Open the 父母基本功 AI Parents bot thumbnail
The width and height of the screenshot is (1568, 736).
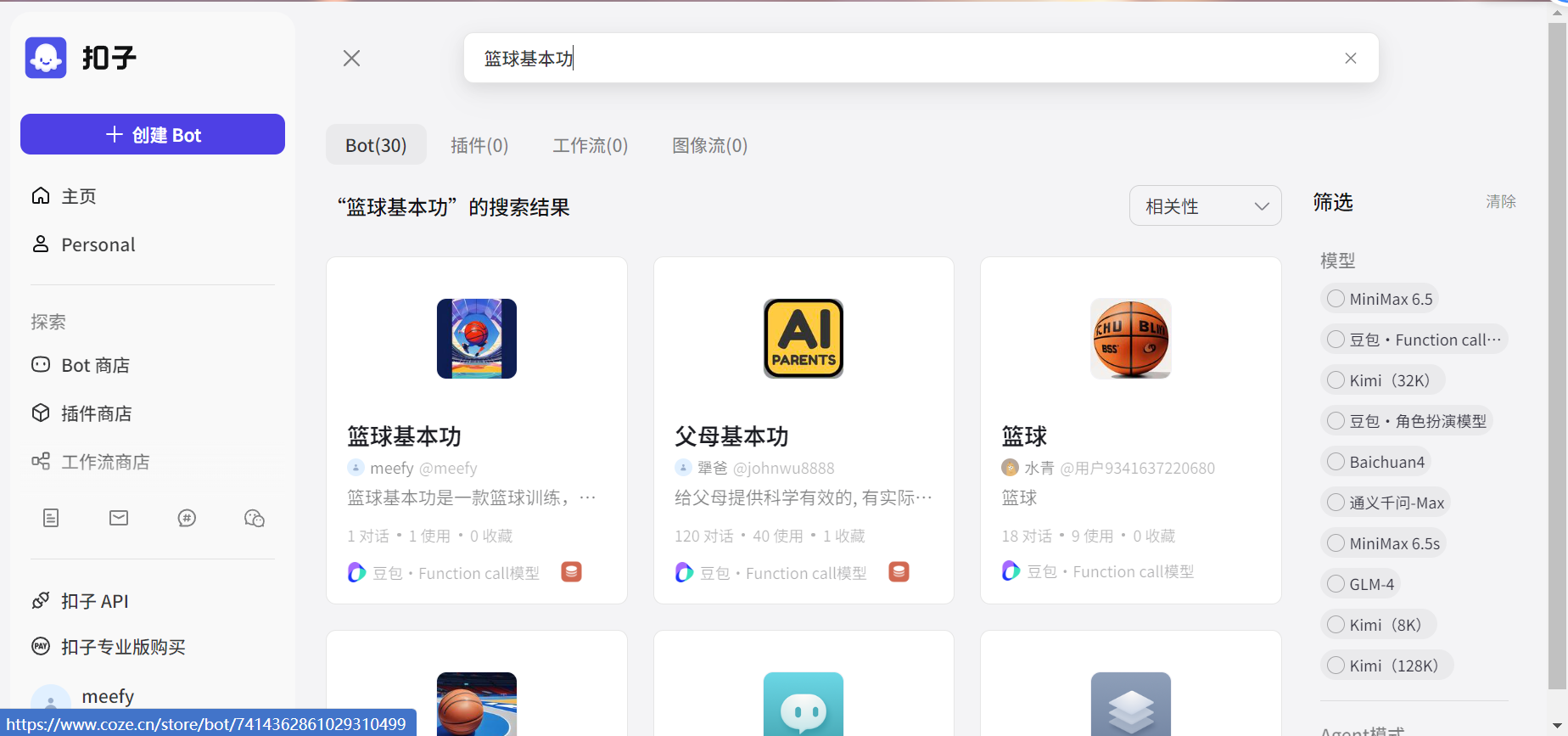tap(803, 339)
